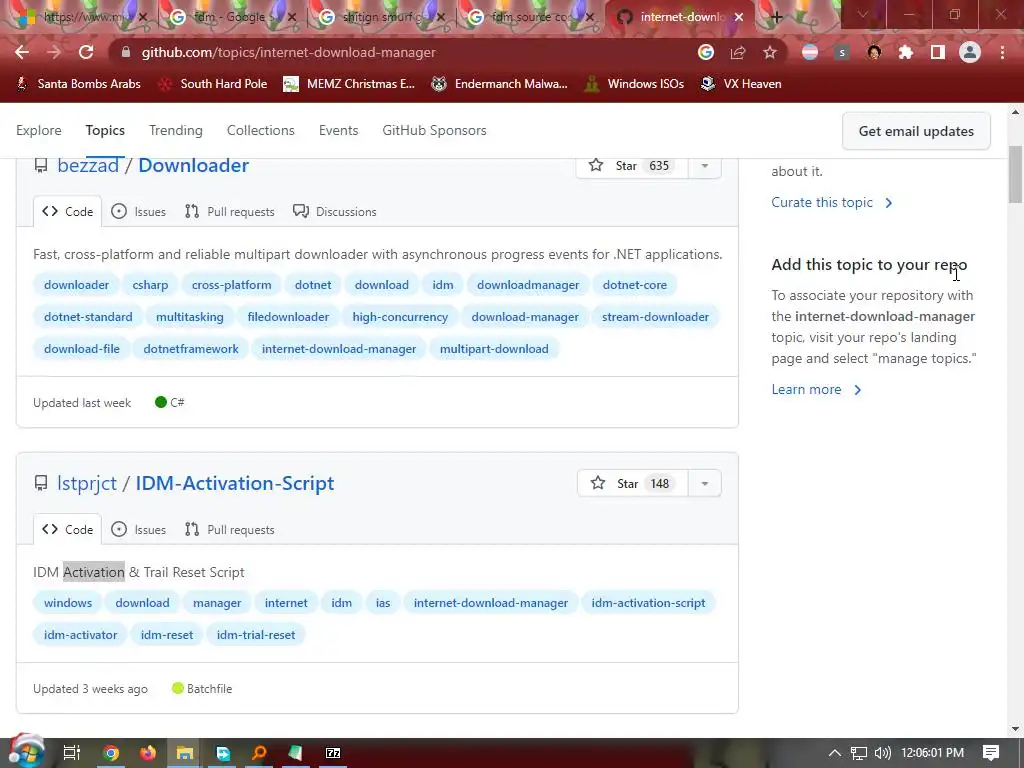Open Chrome's three-dot menu
Viewport: 1024px width, 768px height.
coord(1002,52)
